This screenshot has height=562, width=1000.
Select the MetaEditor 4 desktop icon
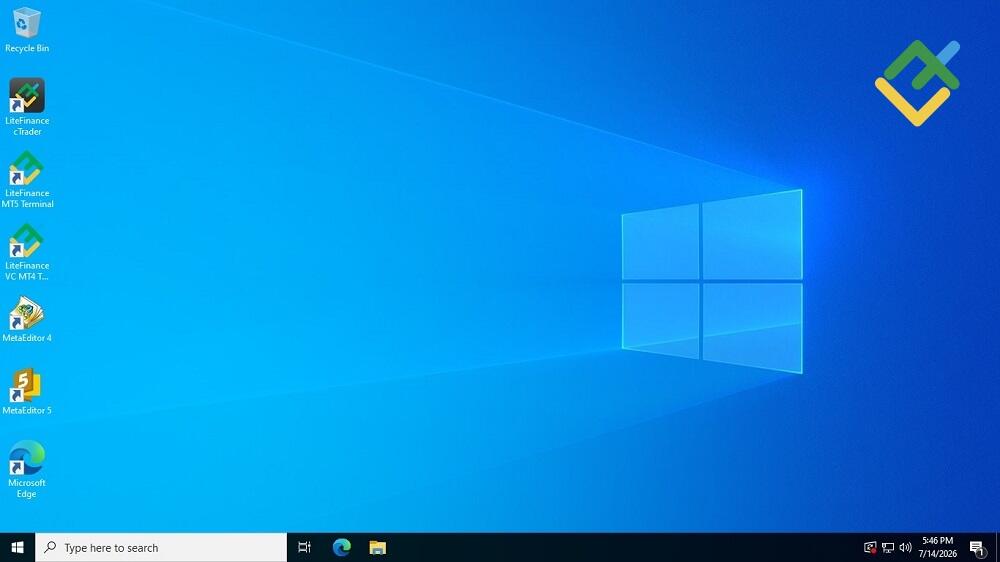(x=26, y=319)
